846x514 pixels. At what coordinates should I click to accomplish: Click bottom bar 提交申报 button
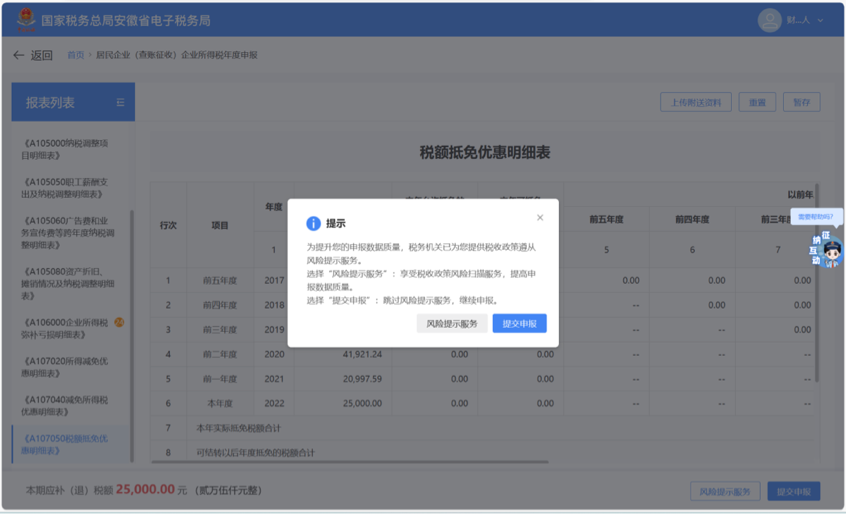tap(794, 491)
